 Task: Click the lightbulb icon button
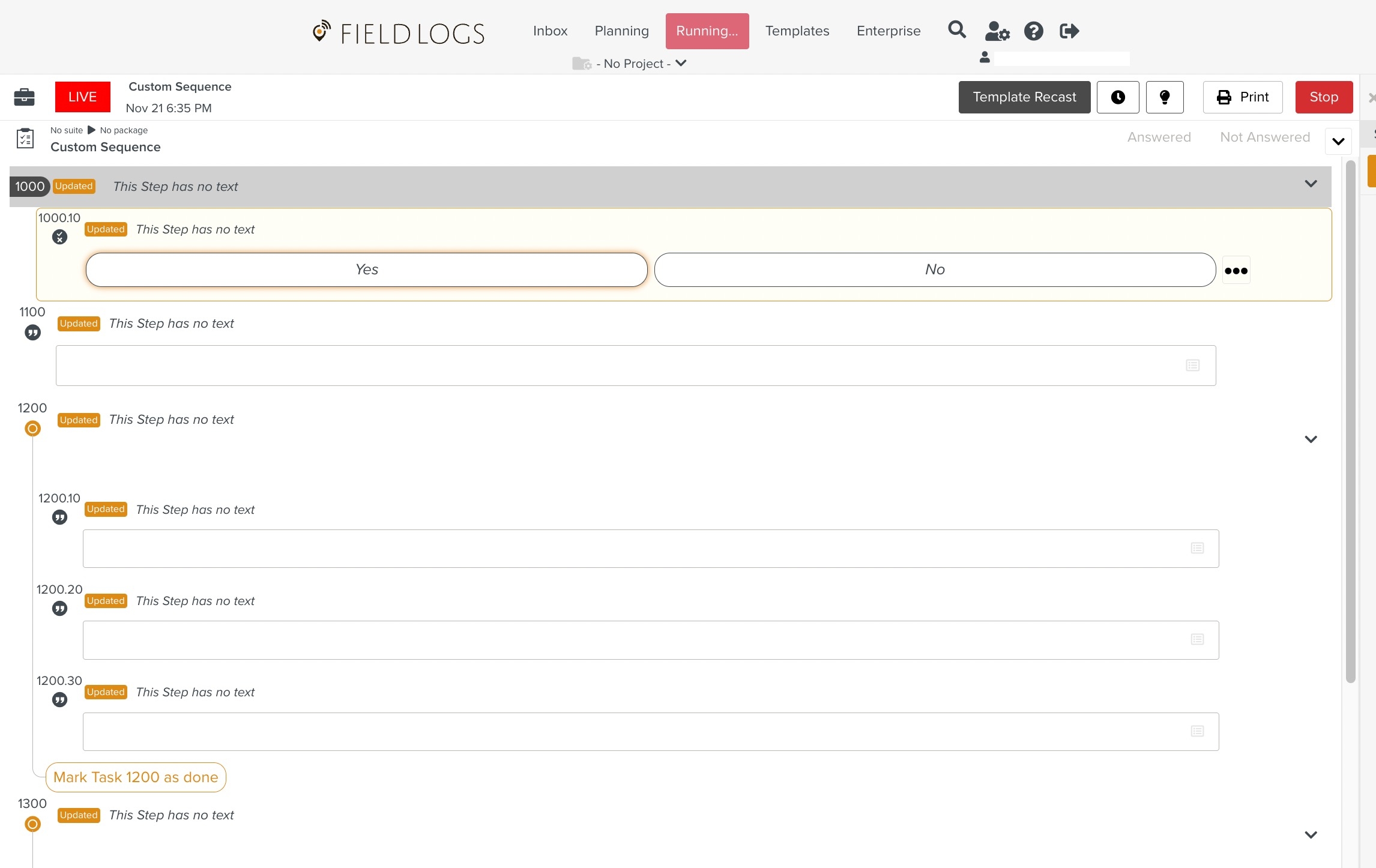[1164, 97]
